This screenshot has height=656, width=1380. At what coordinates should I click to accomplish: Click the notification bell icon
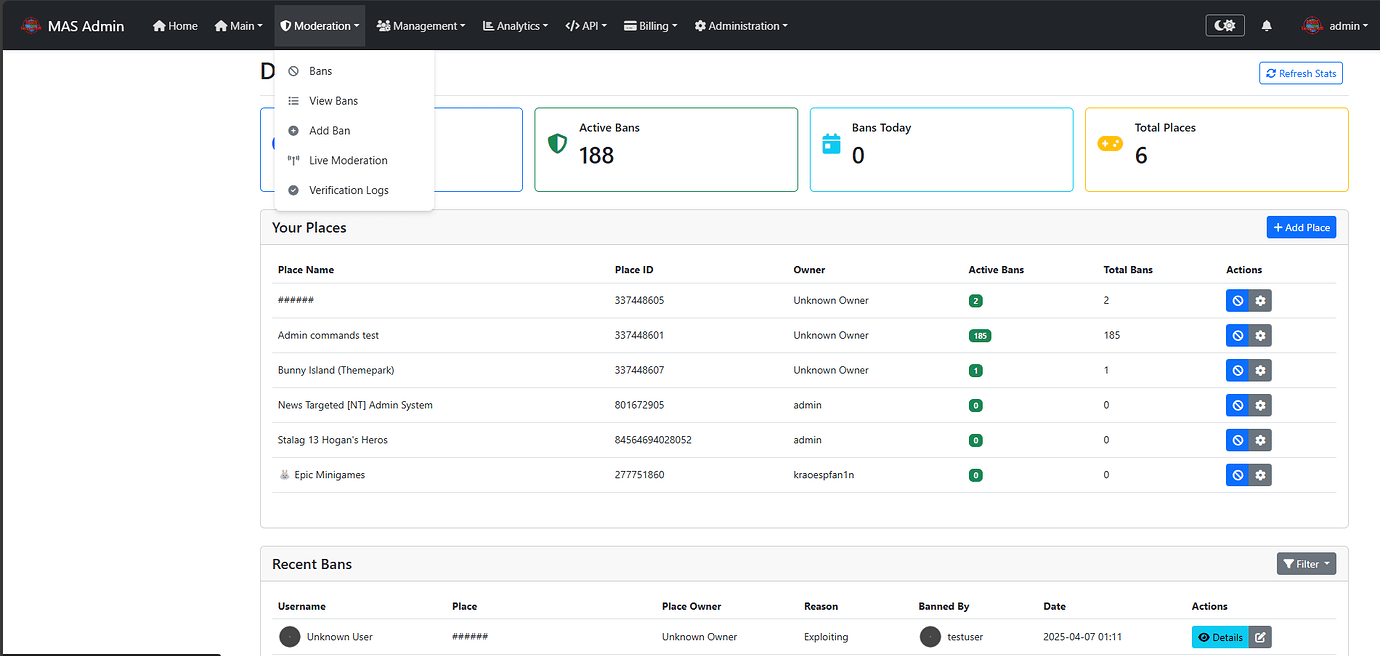(x=1267, y=26)
